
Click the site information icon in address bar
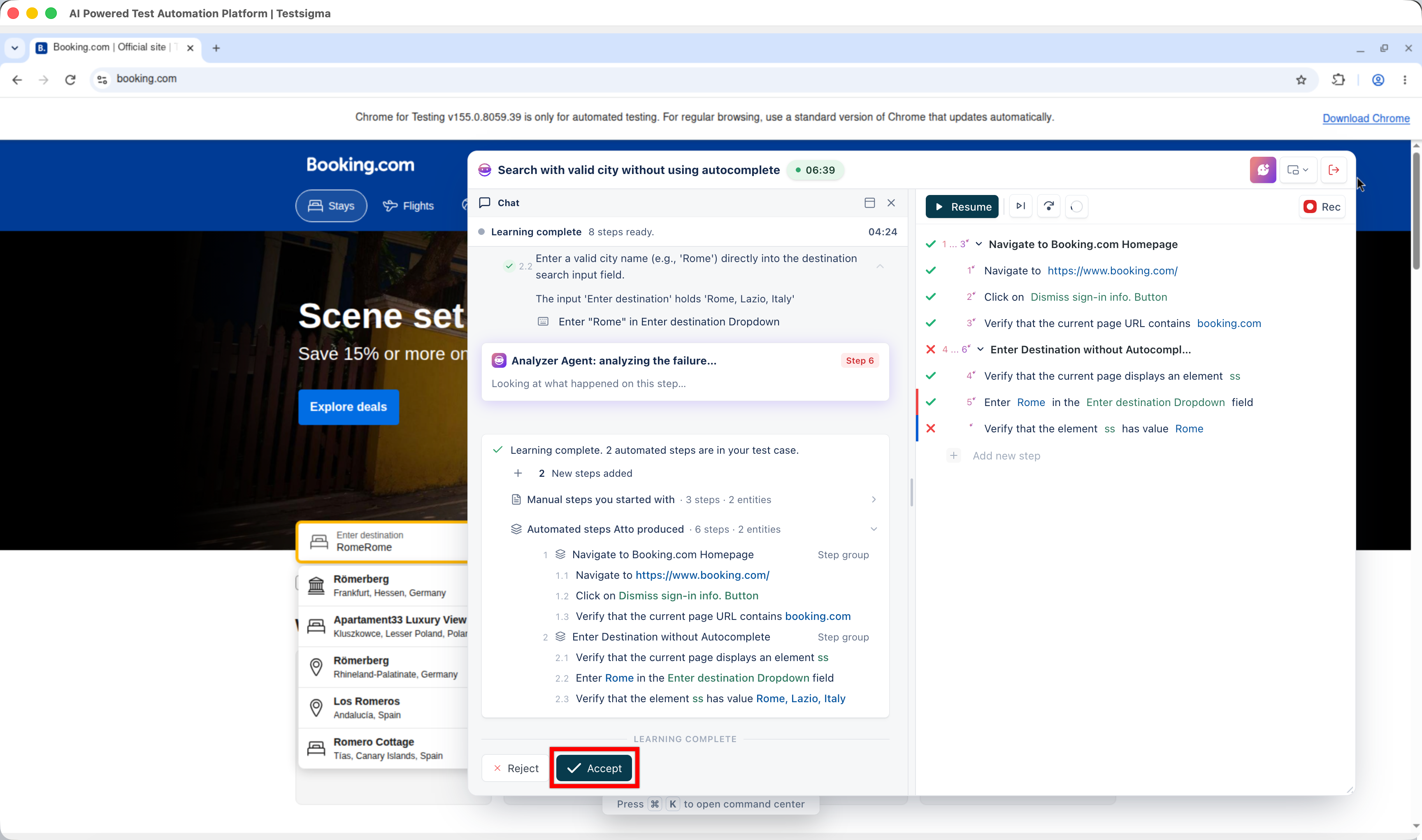point(102,80)
